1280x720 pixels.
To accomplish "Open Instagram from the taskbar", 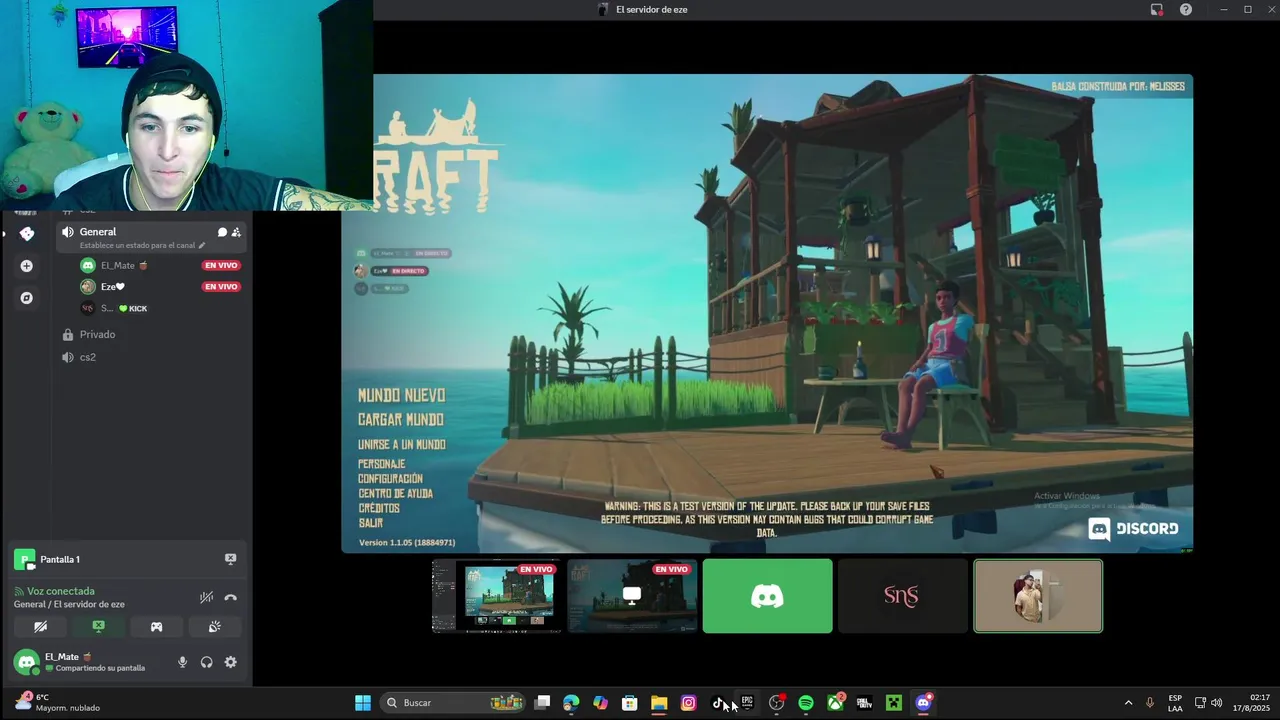I will (688, 703).
